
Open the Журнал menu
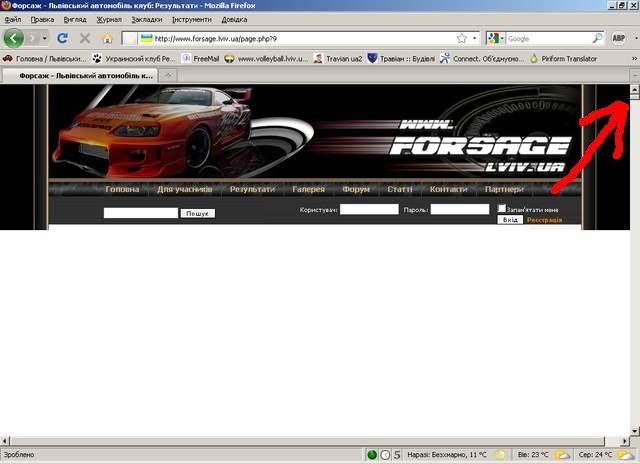[109, 19]
